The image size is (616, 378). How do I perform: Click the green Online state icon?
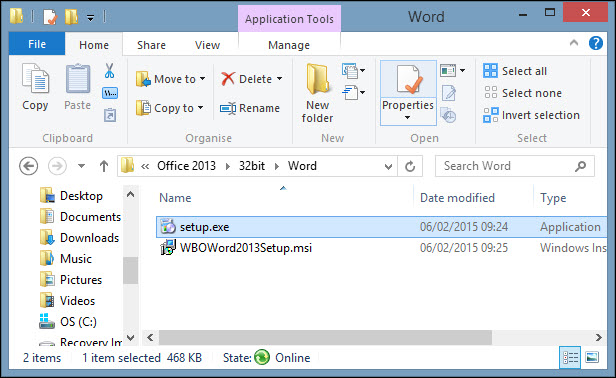tap(262, 358)
